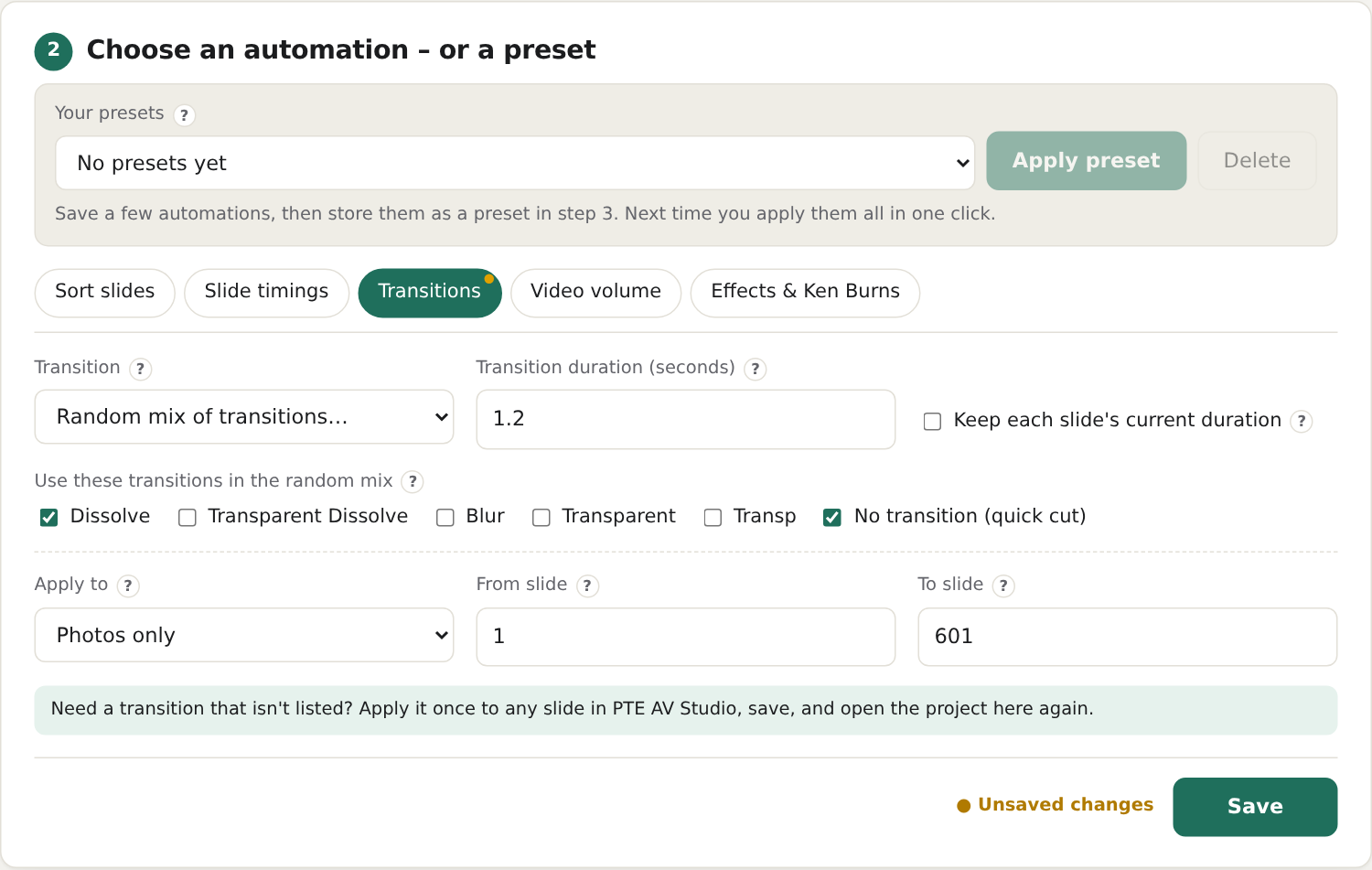Screen dimensions: 1372x870
Task: Open the No presets yet dropdown
Action: click(515, 163)
